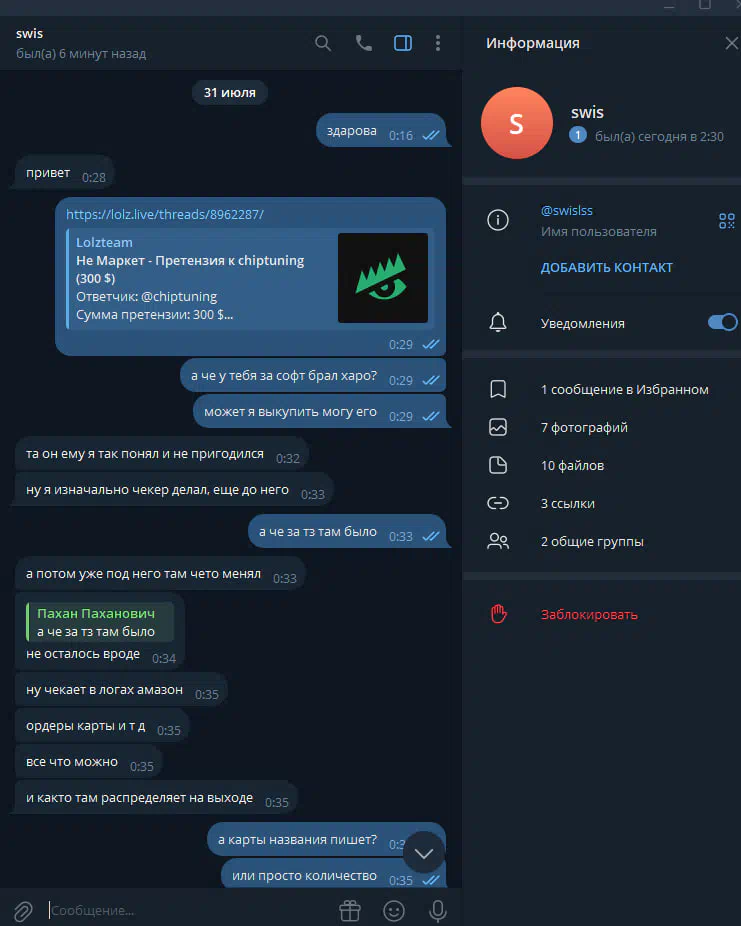This screenshot has width=741, height=926.
Task: Open the chat search magnifier icon
Action: click(322, 43)
